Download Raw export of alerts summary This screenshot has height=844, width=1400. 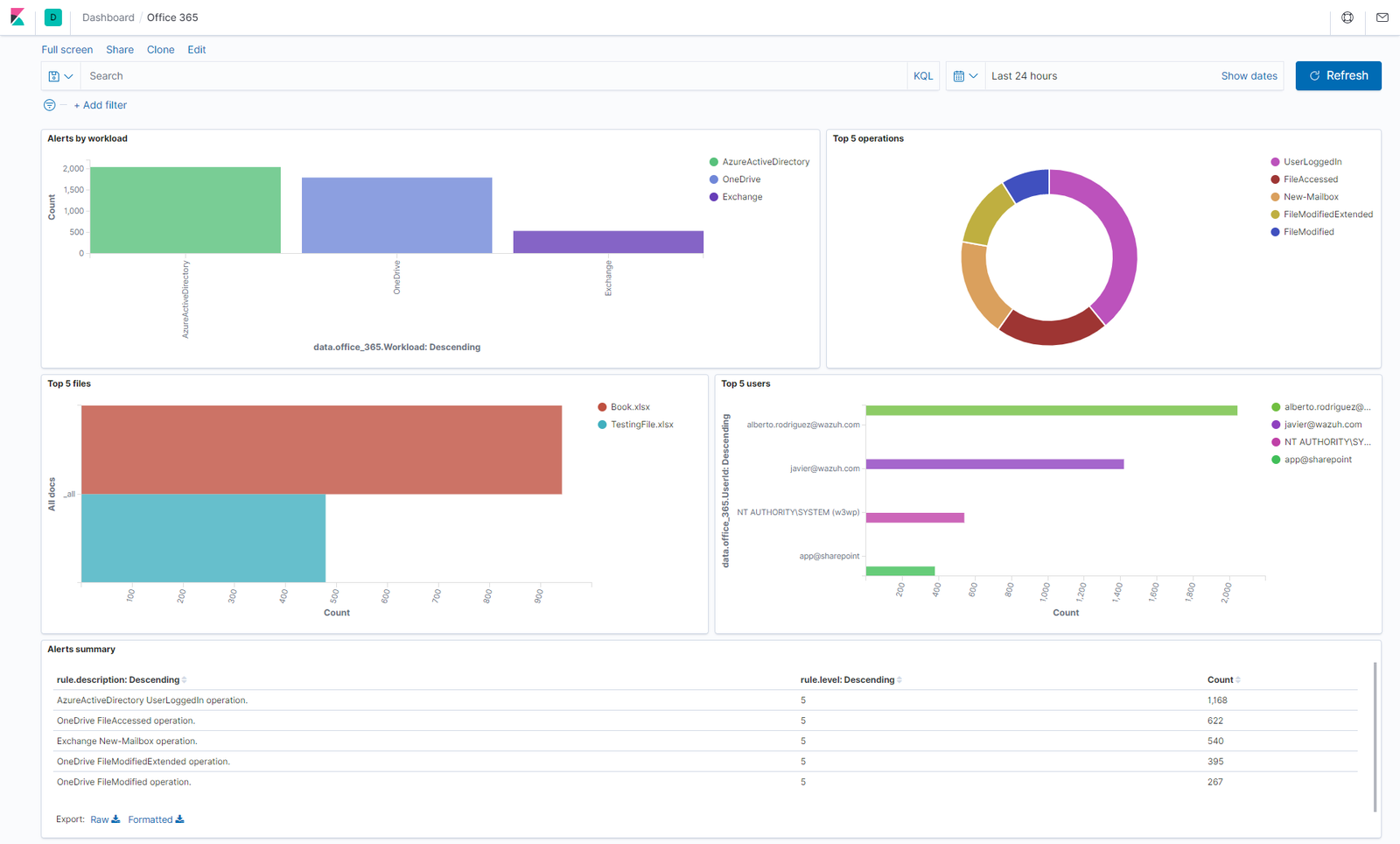point(105,819)
